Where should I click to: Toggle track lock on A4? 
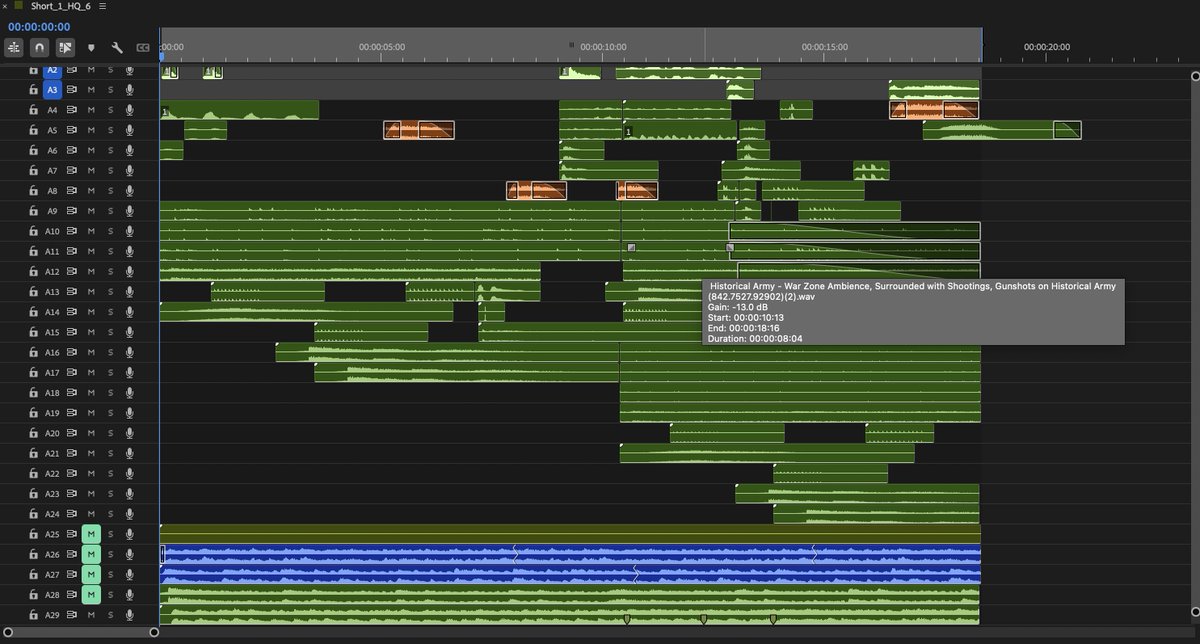pos(33,110)
